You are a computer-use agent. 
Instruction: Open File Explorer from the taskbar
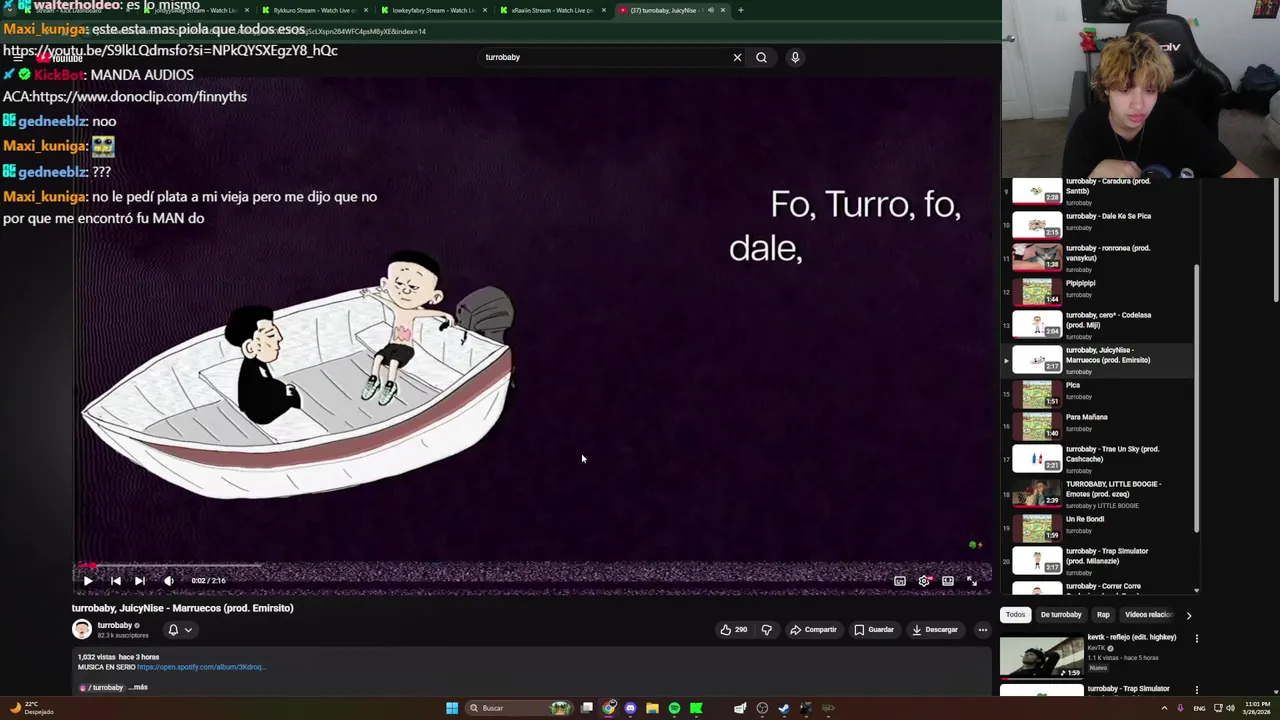point(652,708)
